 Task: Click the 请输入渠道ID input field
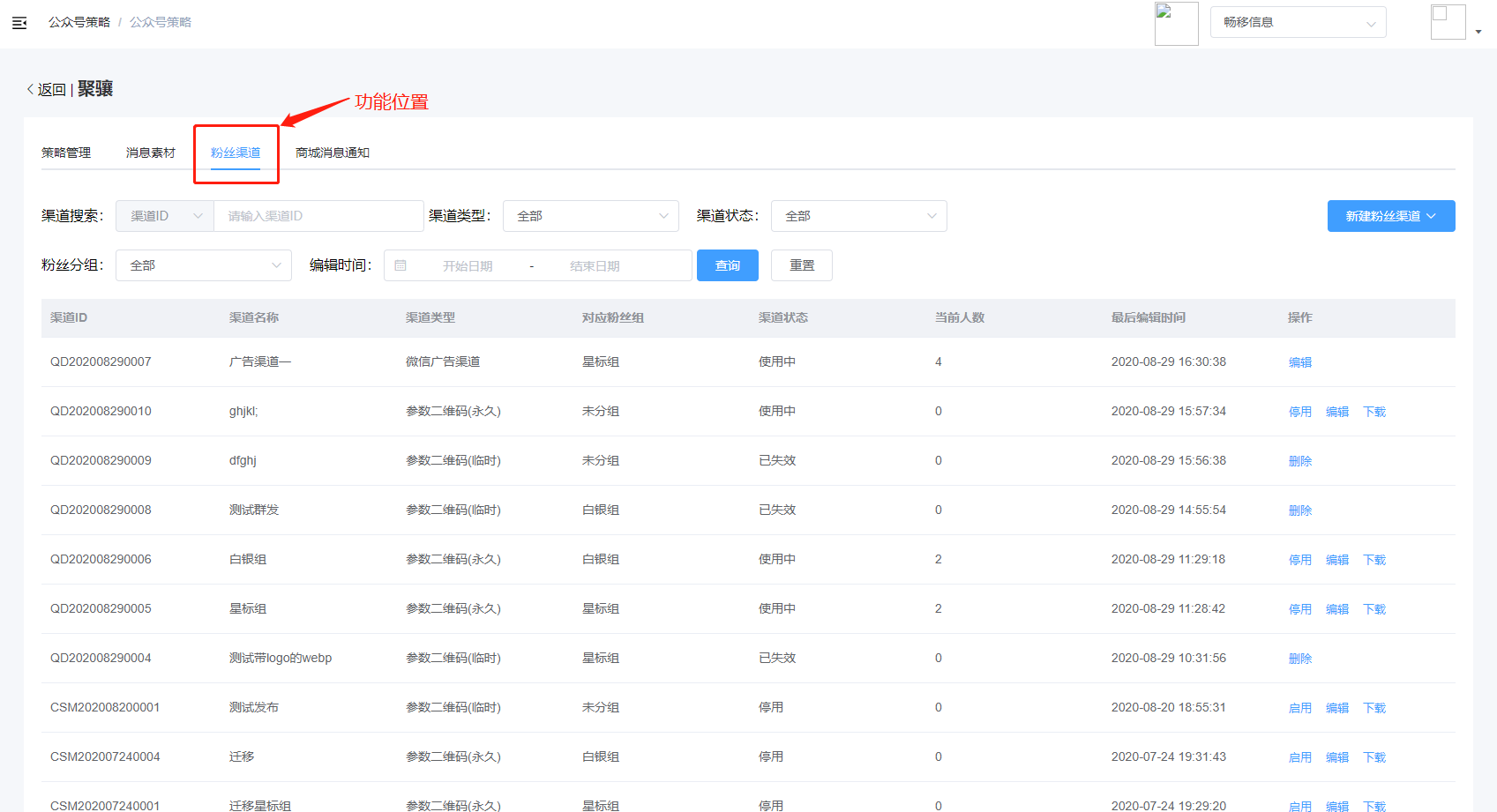pos(318,216)
